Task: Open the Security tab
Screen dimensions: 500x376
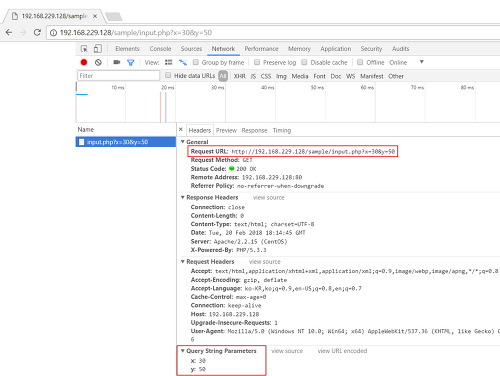Action: (x=371, y=49)
